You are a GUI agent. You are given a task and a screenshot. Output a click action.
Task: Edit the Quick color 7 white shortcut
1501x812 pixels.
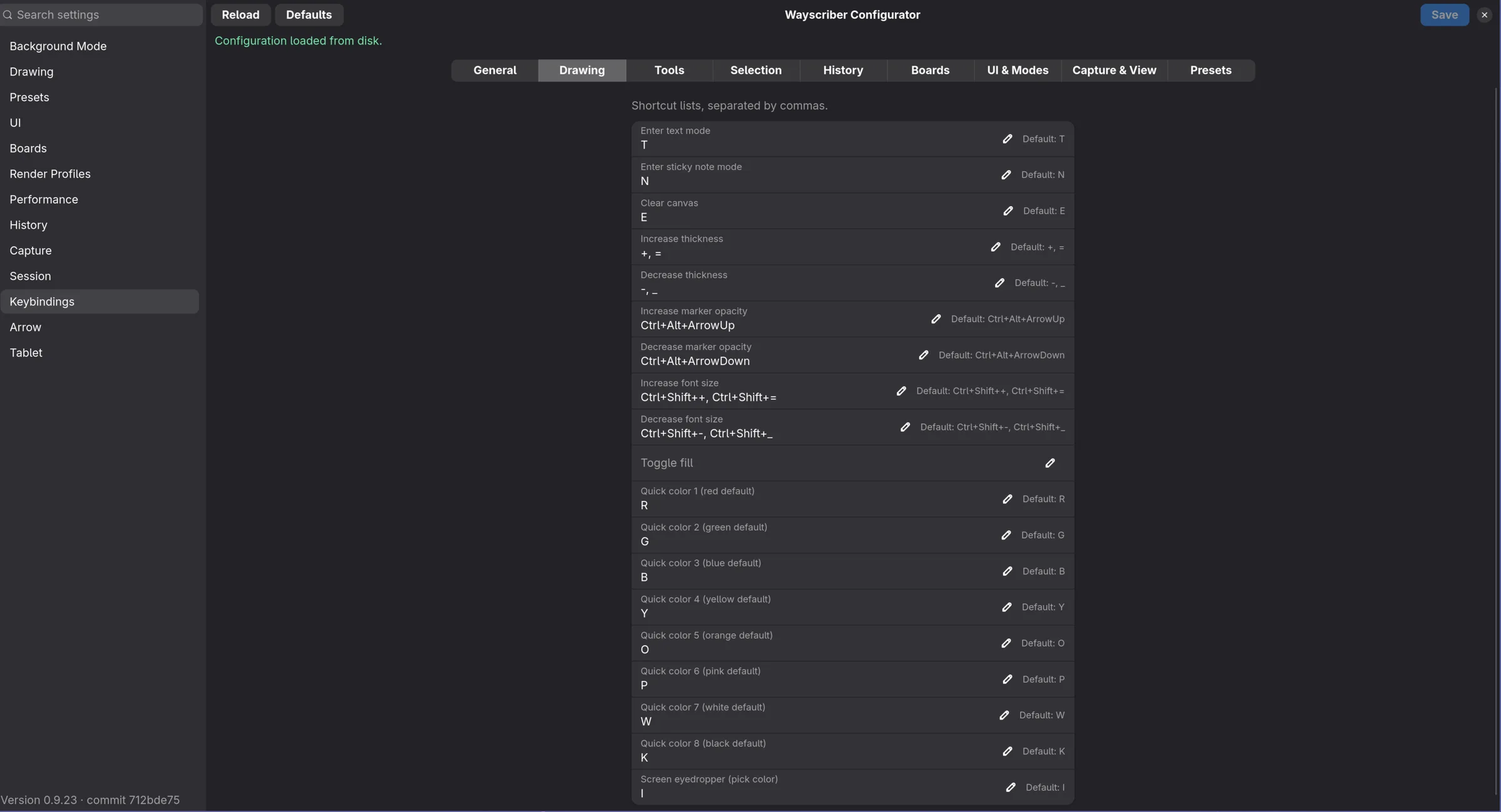tap(1004, 715)
